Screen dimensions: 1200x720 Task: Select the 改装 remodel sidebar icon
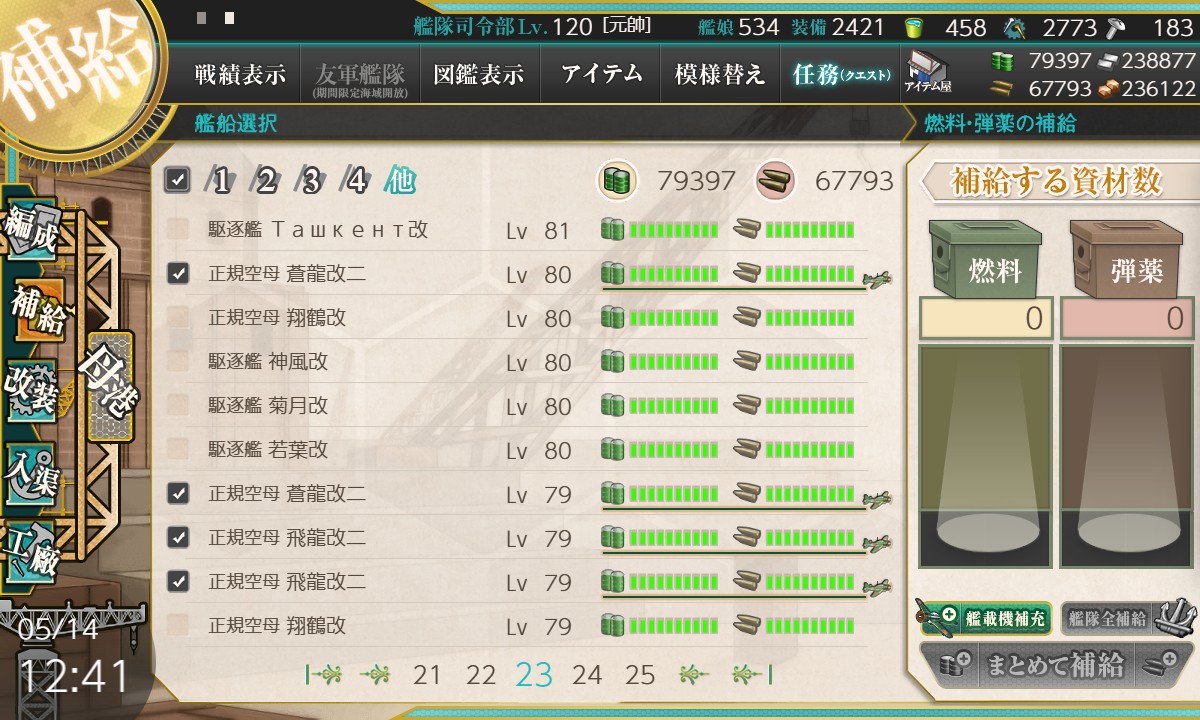(x=30, y=389)
